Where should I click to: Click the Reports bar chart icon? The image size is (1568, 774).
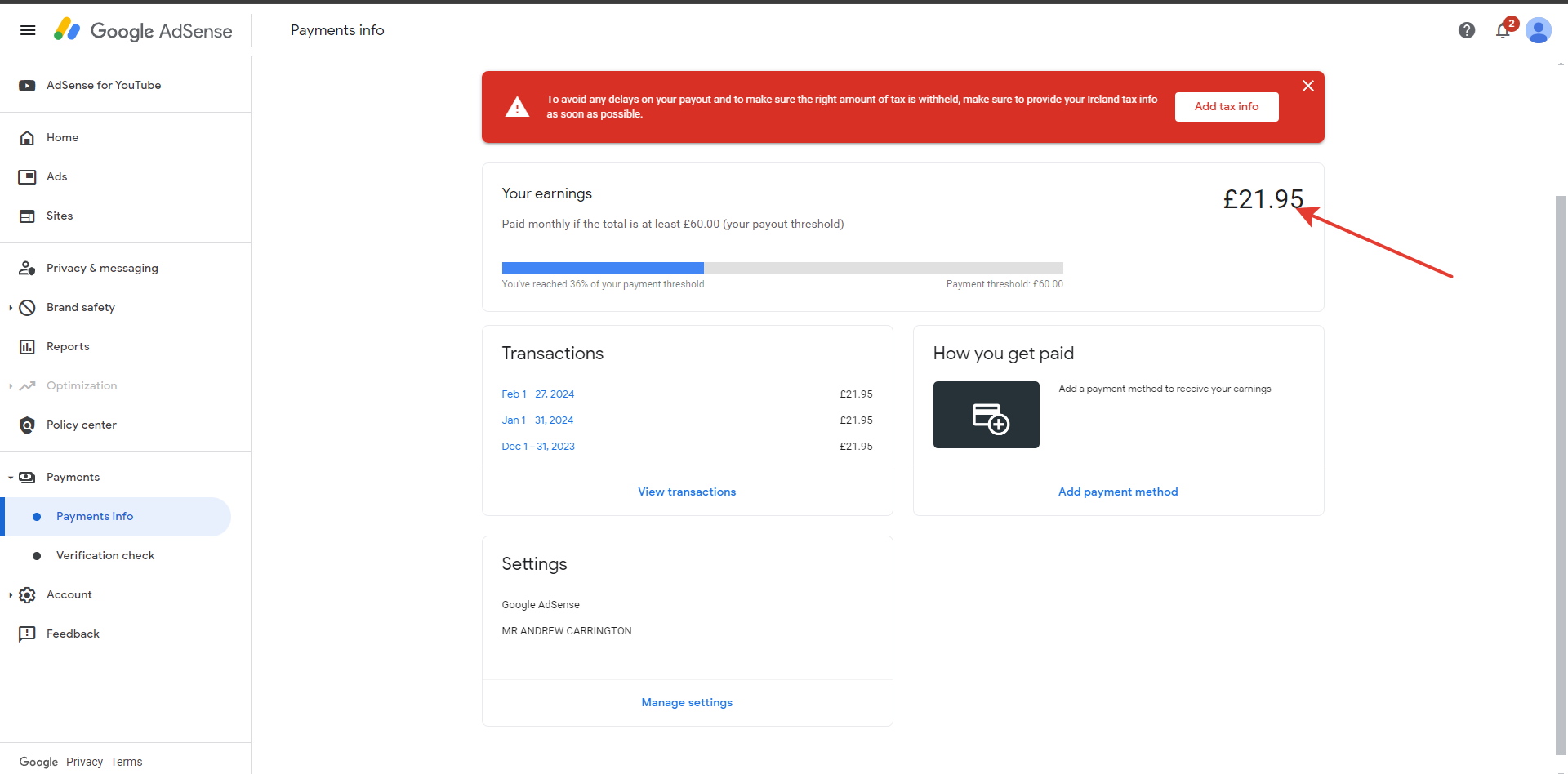[x=27, y=347]
